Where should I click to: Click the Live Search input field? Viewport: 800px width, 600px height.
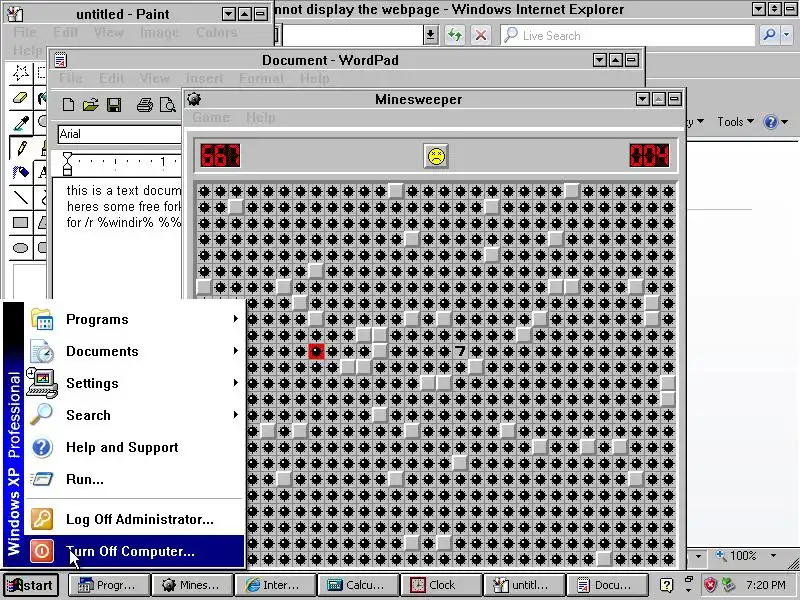click(628, 35)
